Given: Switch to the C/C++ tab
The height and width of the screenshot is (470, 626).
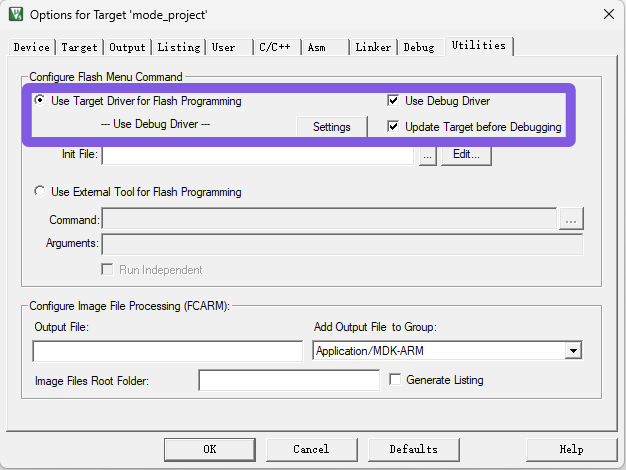Looking at the screenshot, I should (277, 47).
